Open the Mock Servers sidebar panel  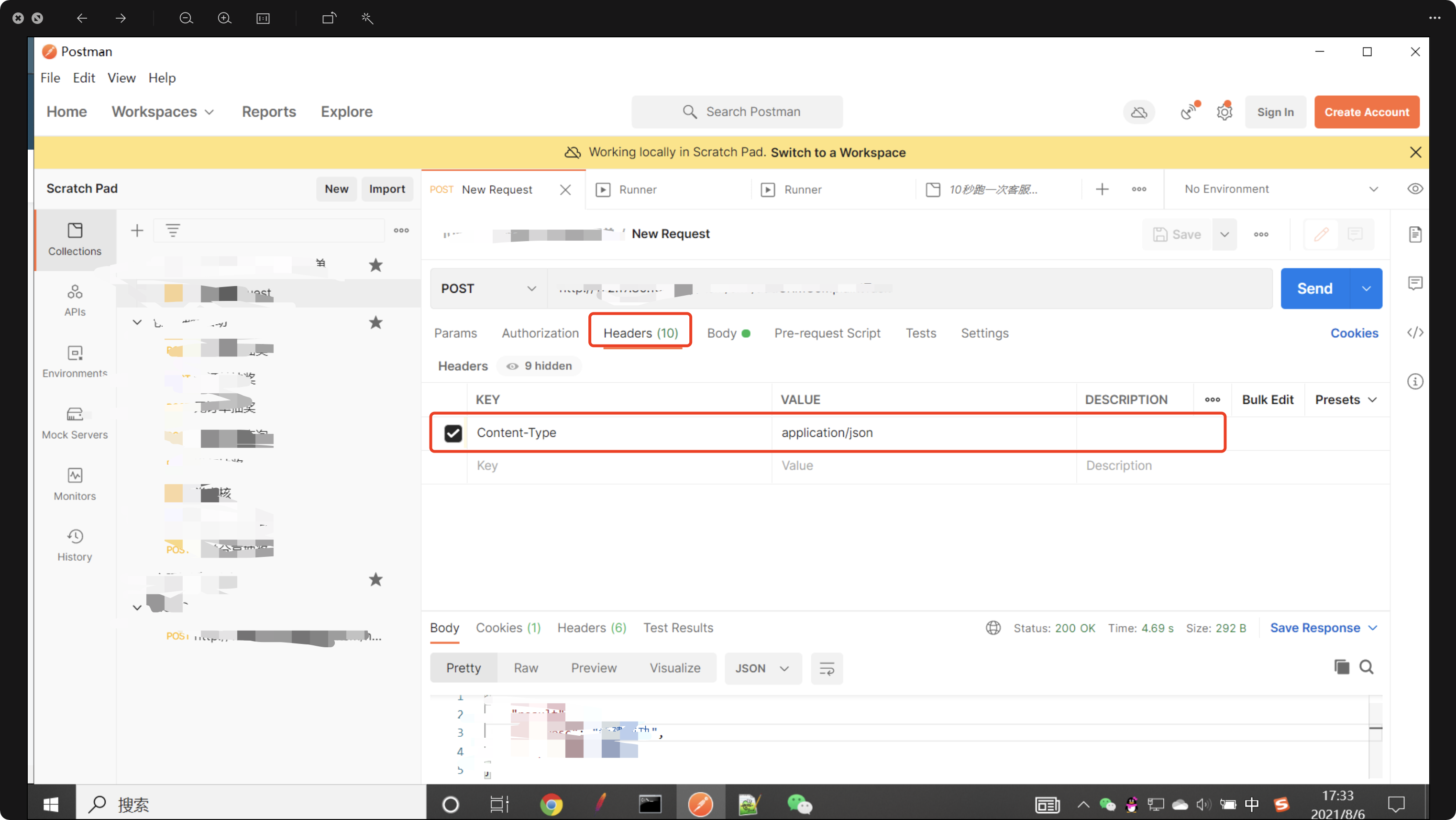click(x=75, y=423)
